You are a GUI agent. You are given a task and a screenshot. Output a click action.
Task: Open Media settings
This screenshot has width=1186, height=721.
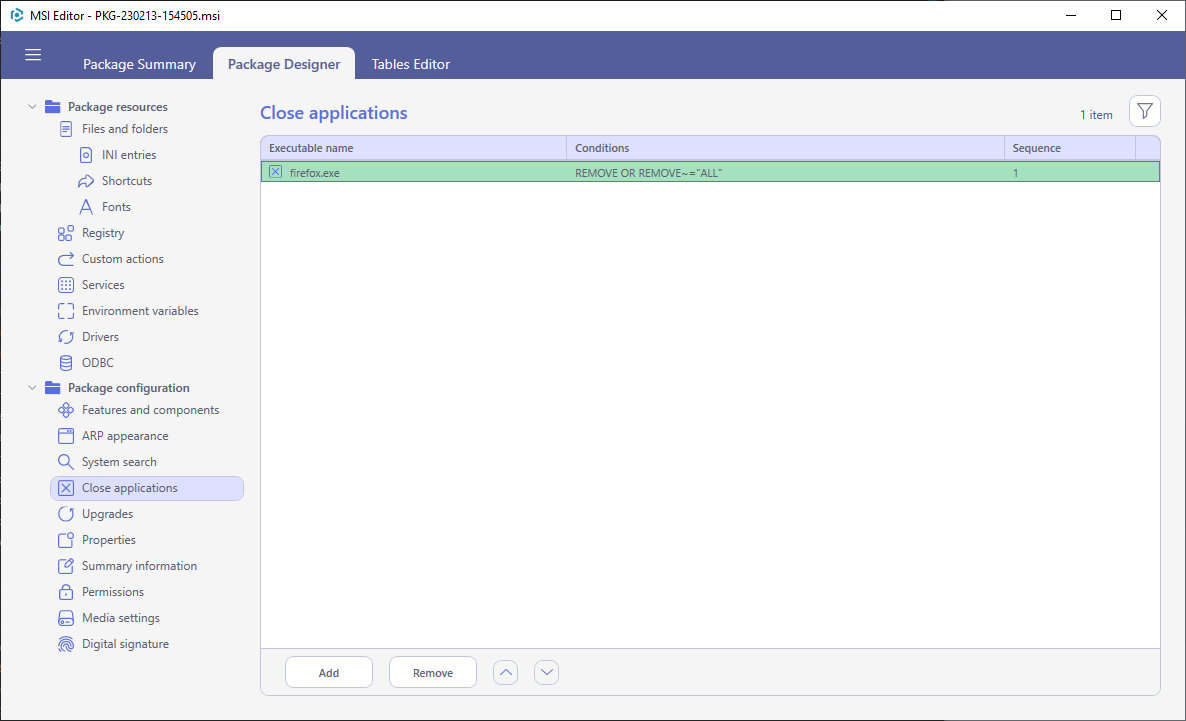coord(121,618)
